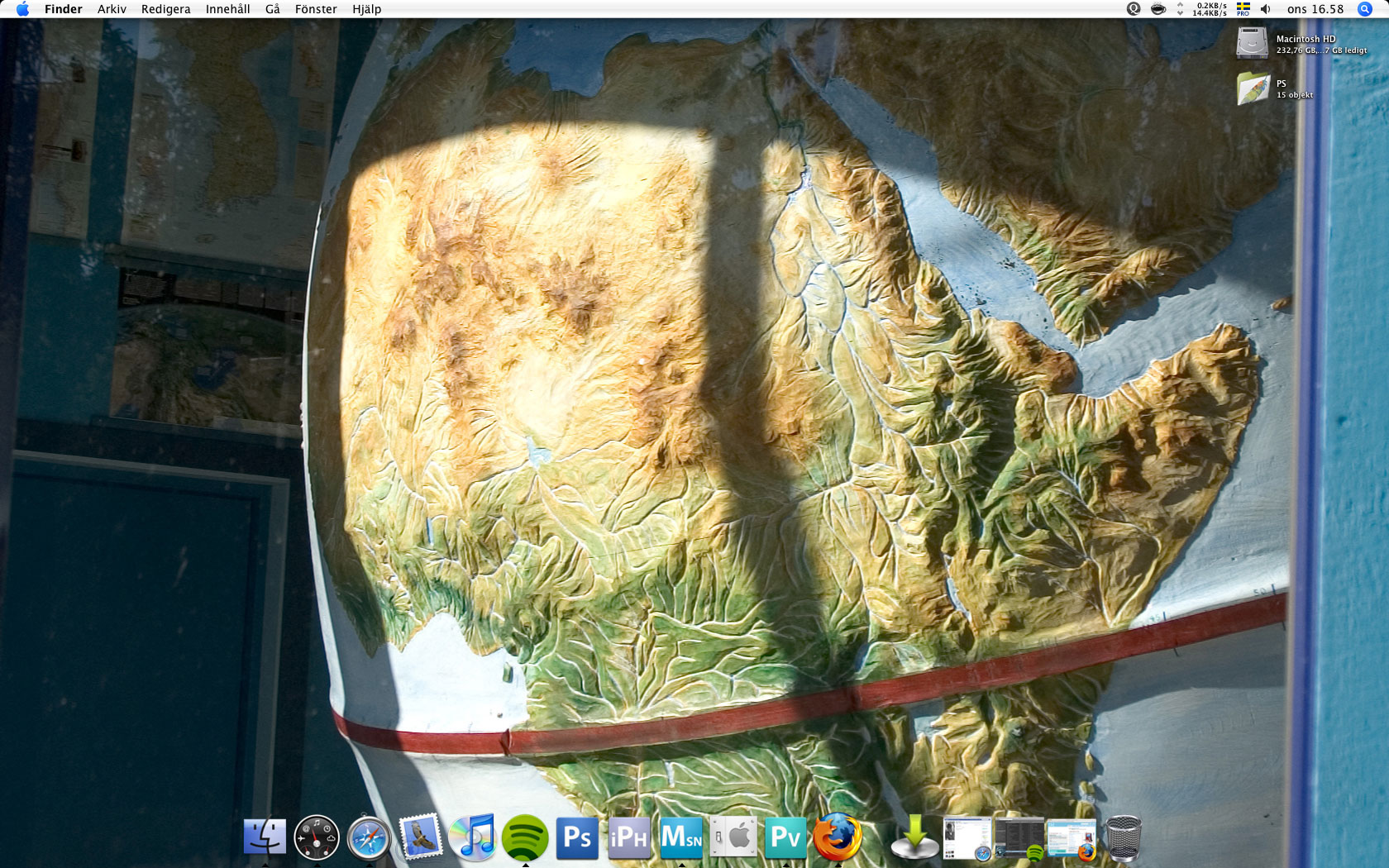Open the Hjälp menu
The height and width of the screenshot is (868, 1389).
tap(366, 9)
